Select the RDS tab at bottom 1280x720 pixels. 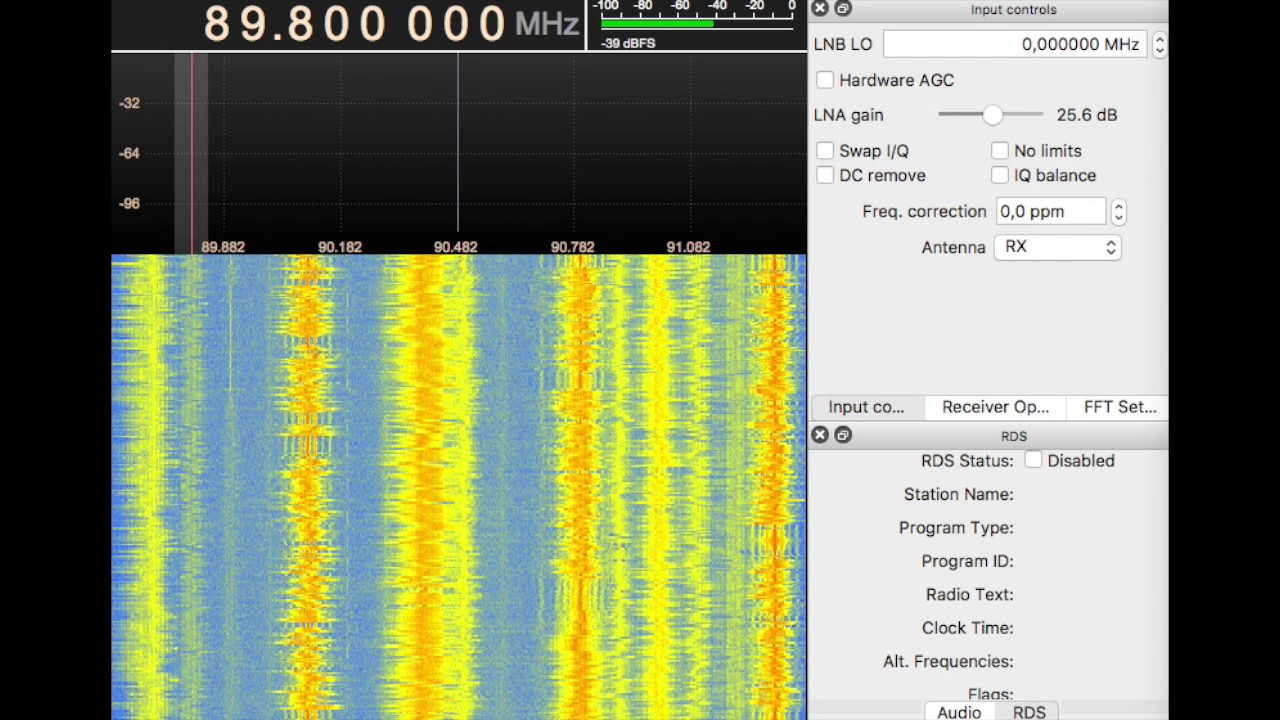[1029, 712]
